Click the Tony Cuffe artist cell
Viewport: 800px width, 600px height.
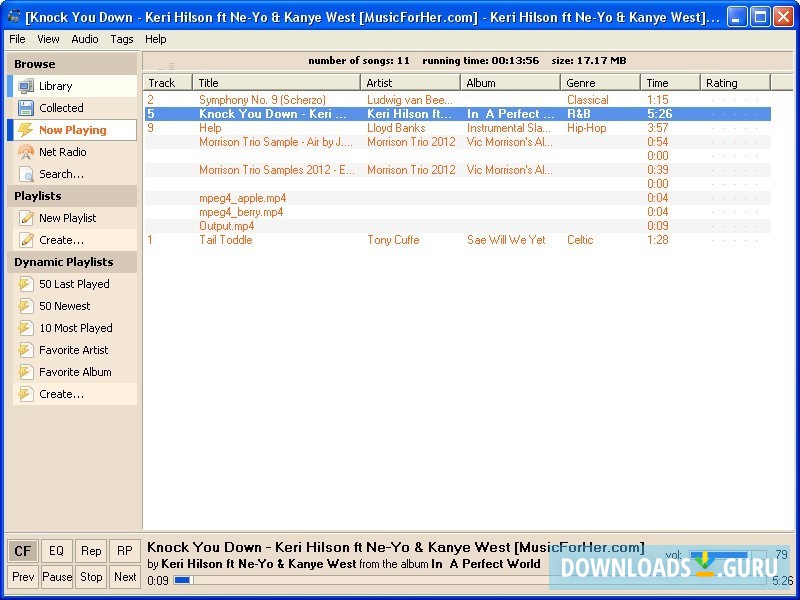click(393, 240)
